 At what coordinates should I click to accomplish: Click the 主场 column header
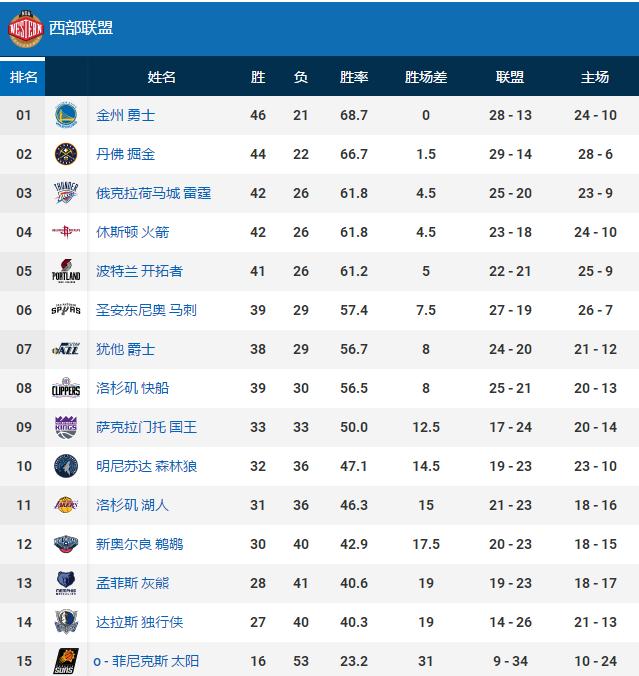[595, 77]
